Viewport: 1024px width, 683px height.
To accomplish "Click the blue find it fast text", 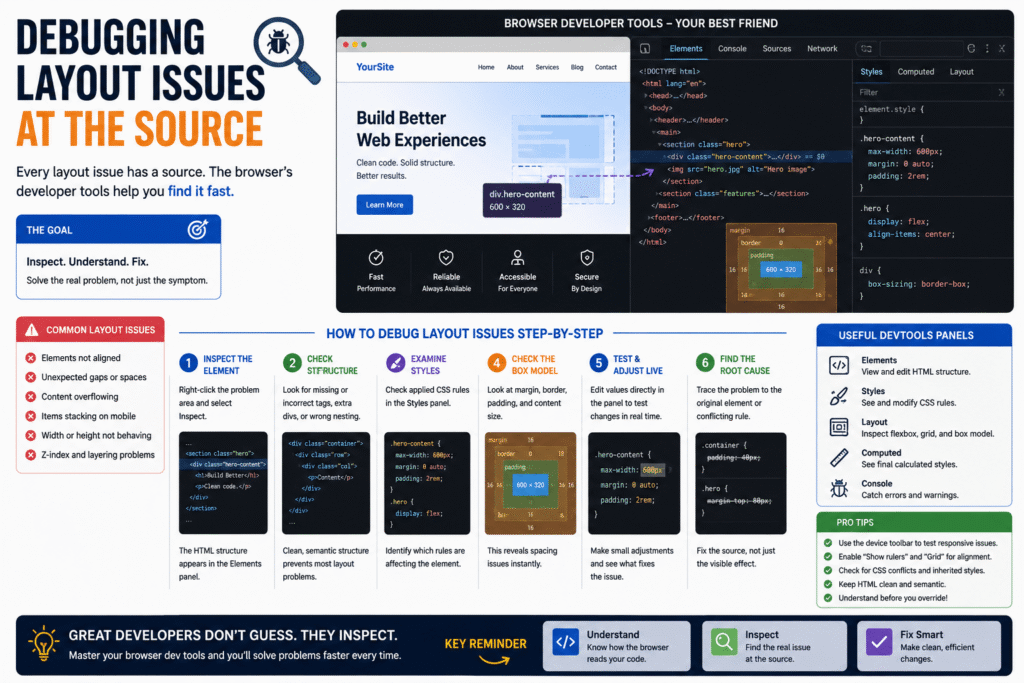I will (x=200, y=191).
